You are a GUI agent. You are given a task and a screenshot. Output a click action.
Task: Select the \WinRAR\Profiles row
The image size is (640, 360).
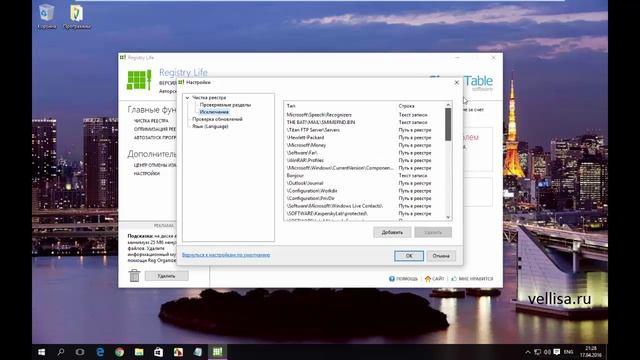364,160
